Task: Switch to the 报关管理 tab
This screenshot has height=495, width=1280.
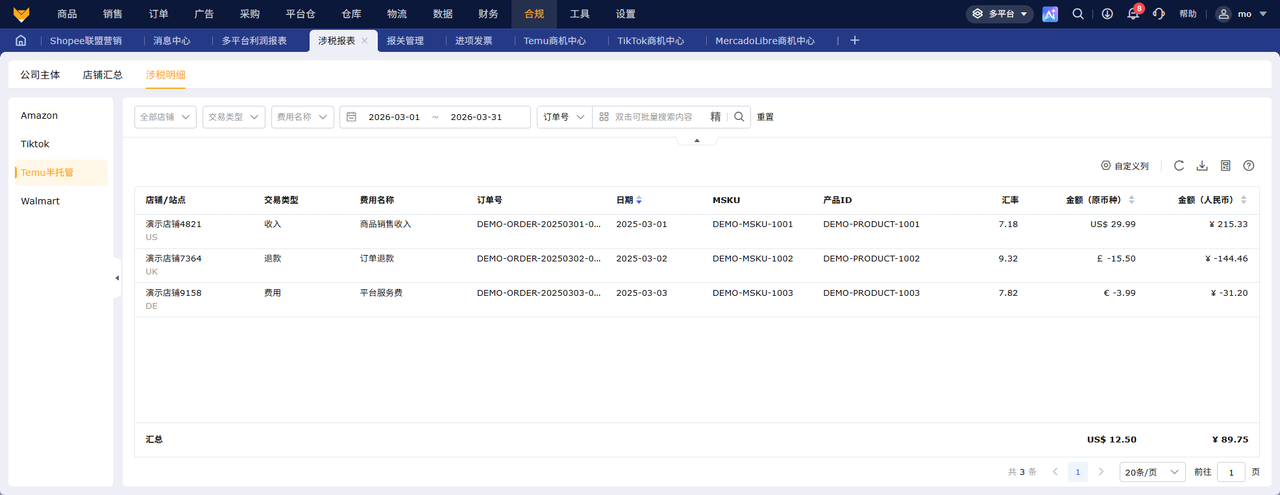Action: coord(405,41)
